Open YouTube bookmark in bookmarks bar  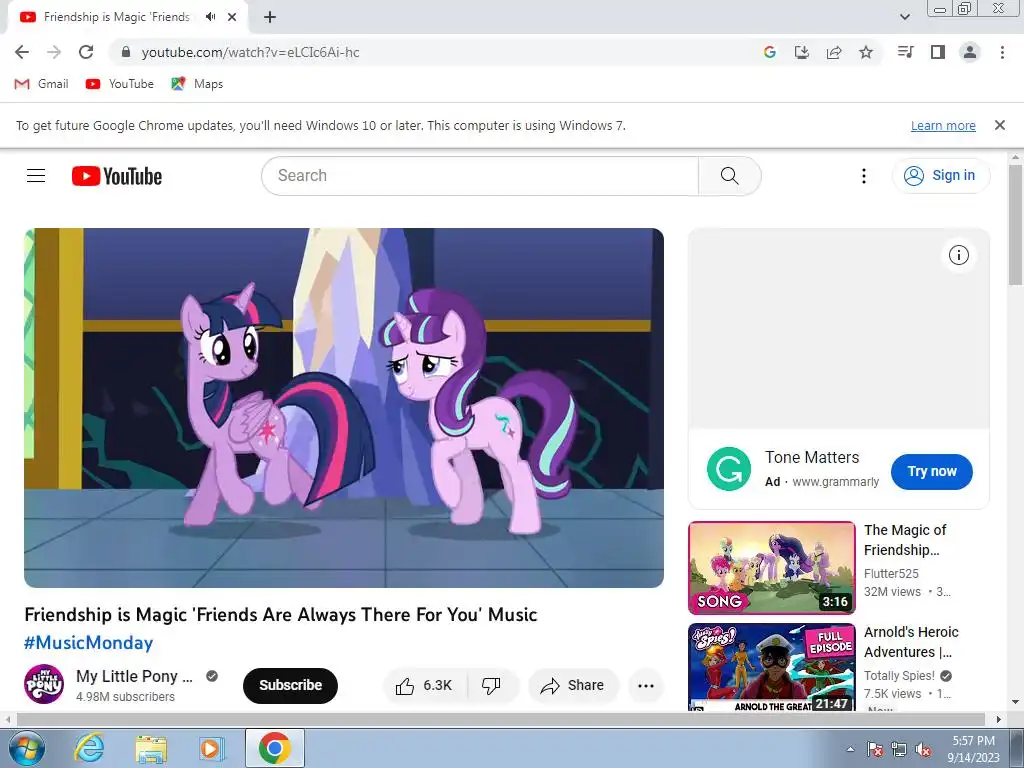point(120,84)
